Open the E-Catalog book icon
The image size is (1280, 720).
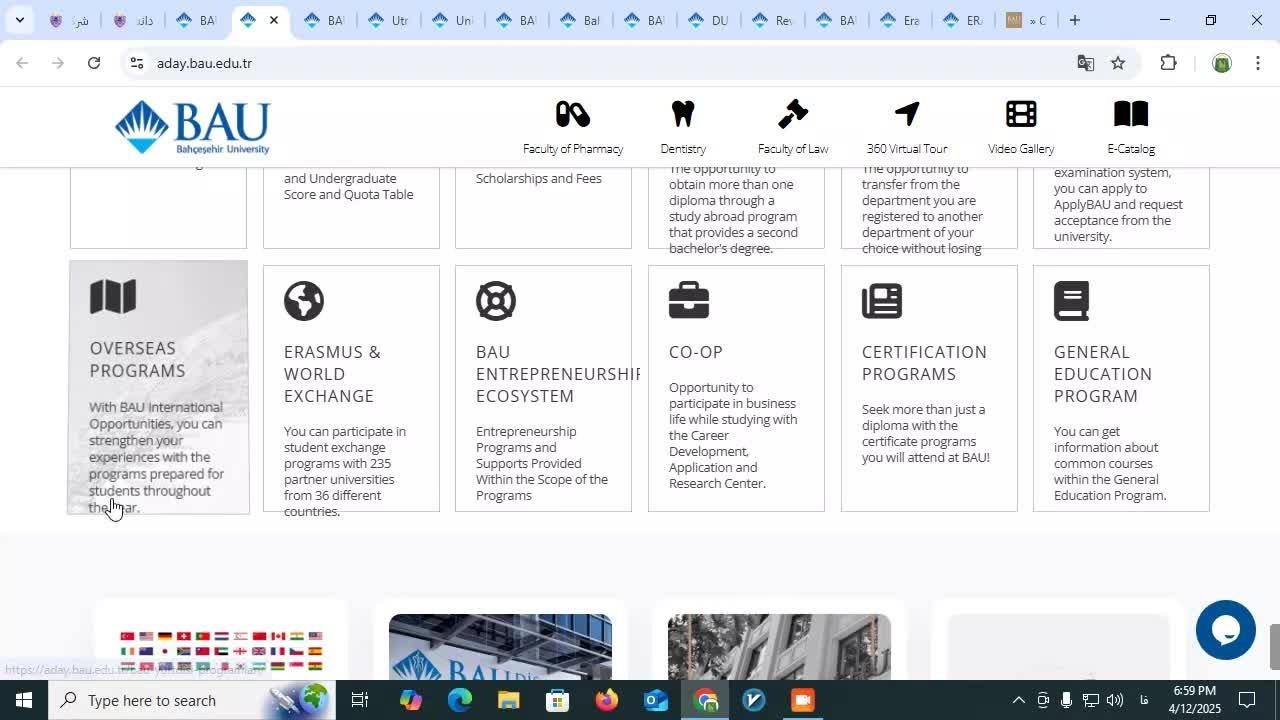pos(1130,114)
